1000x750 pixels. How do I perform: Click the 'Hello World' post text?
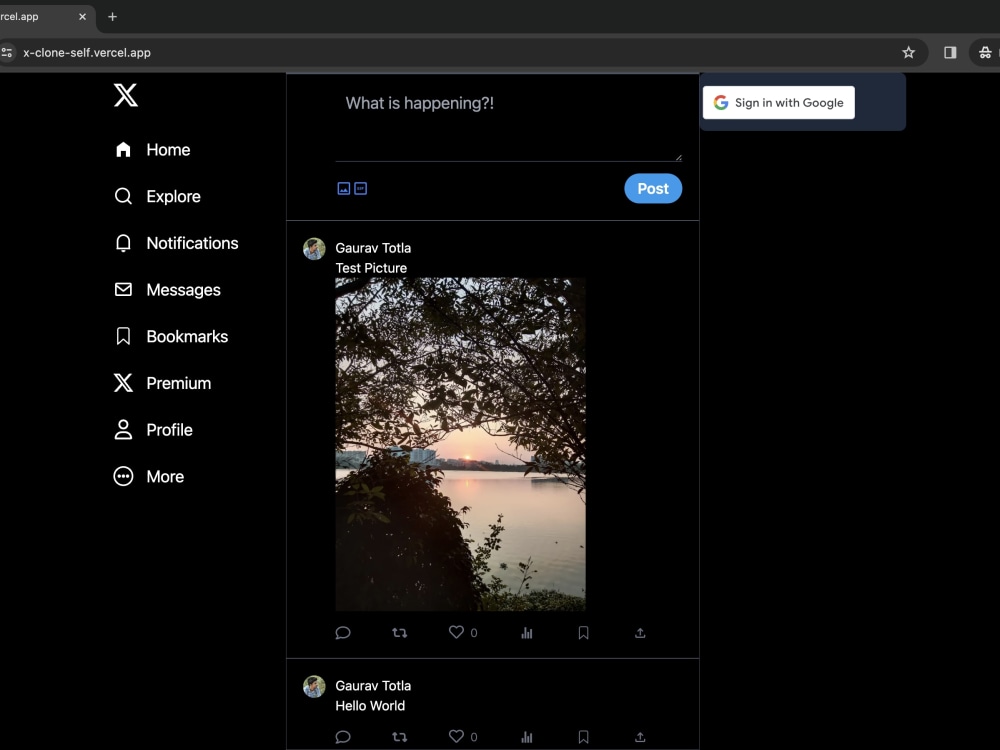click(x=370, y=705)
